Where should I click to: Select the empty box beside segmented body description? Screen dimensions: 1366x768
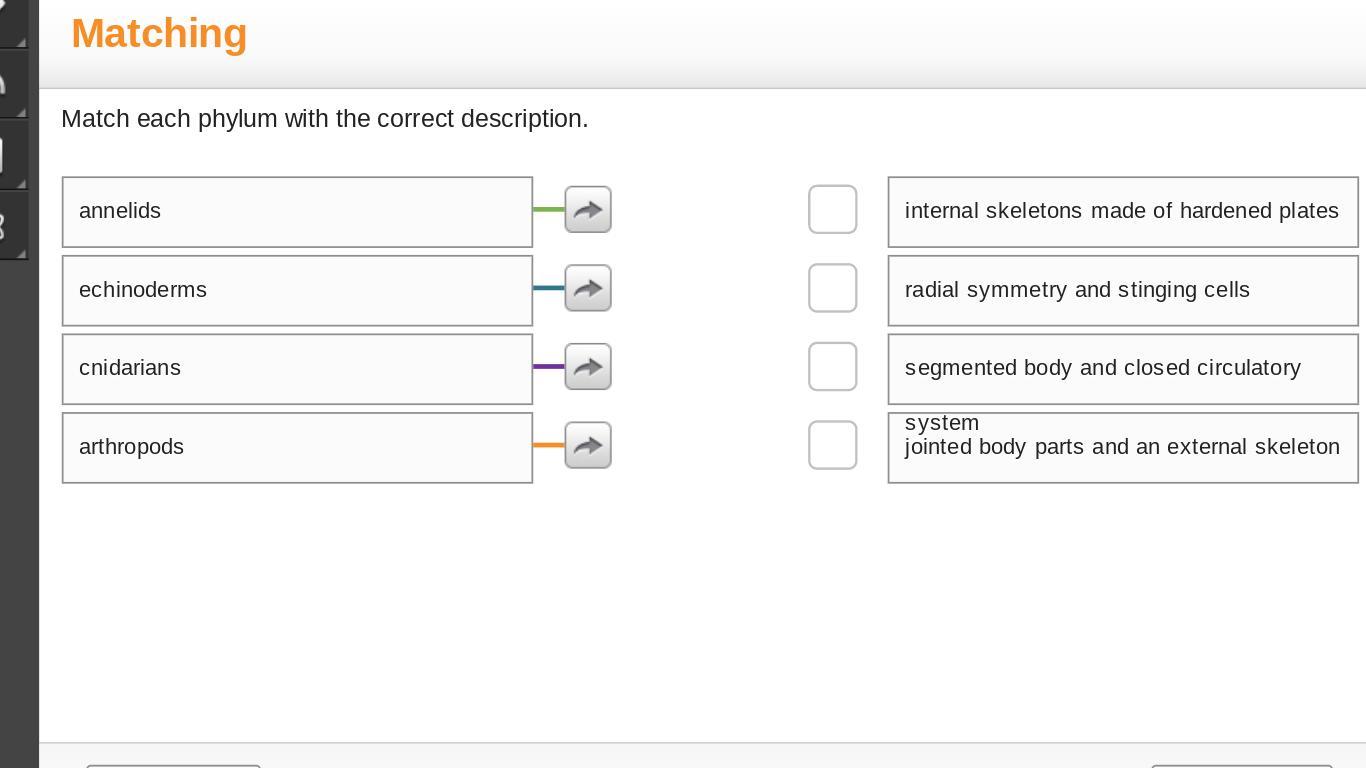pos(832,367)
